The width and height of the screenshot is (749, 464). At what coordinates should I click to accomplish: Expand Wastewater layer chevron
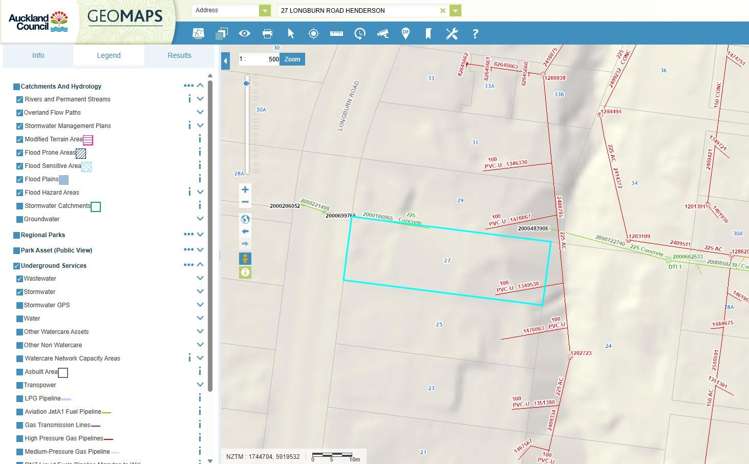point(200,278)
